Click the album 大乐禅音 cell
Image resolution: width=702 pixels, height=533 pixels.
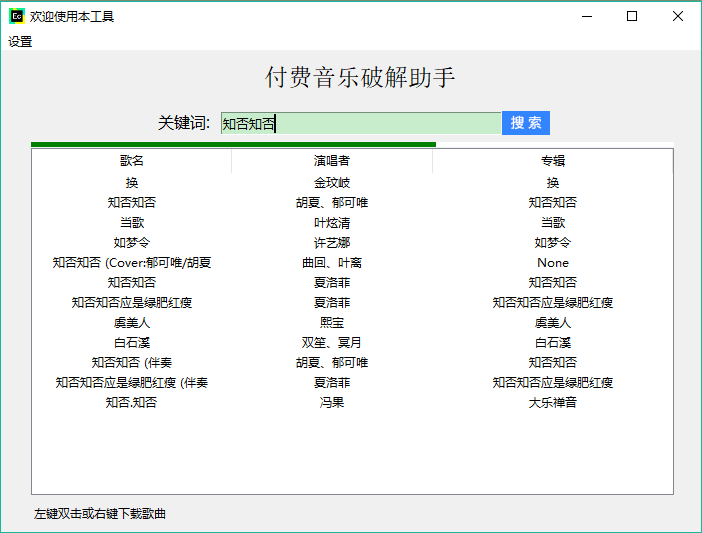click(x=553, y=403)
